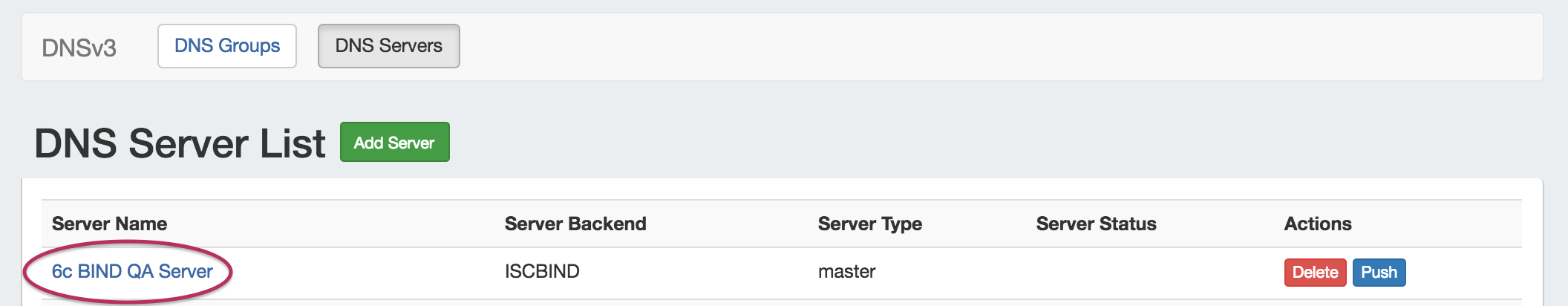This screenshot has height=306, width=1568.
Task: Open the 6c BIND QA Server link
Action: tap(132, 272)
